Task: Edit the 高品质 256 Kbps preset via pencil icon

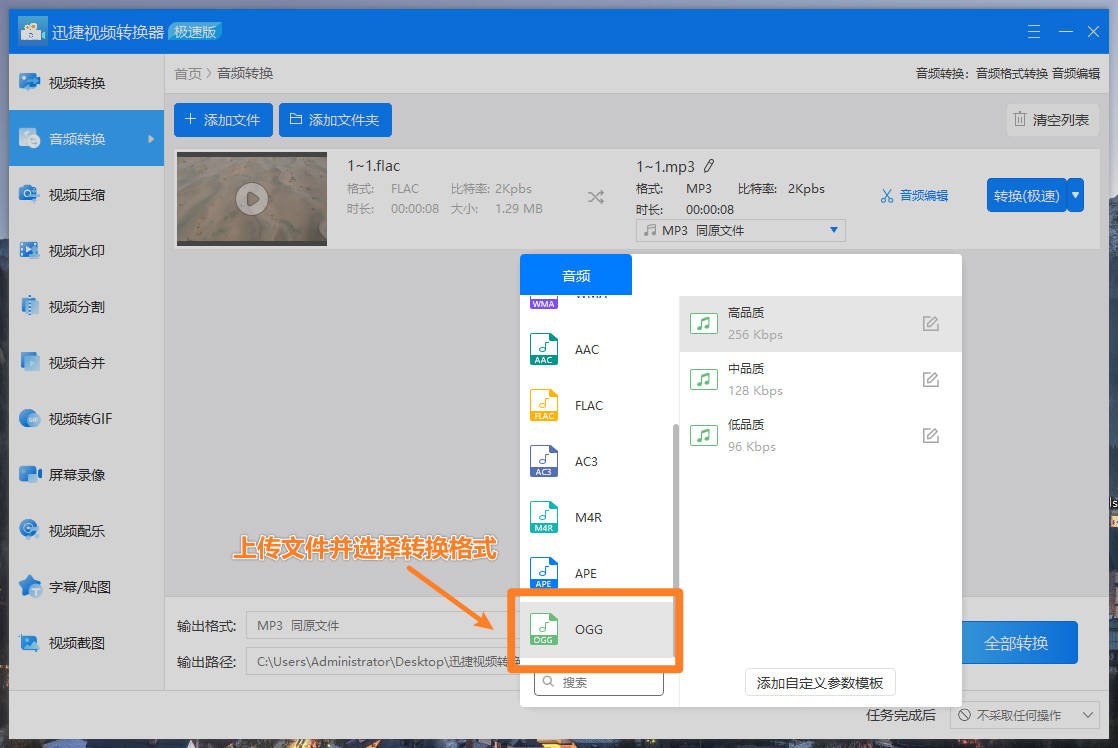Action: [x=931, y=323]
